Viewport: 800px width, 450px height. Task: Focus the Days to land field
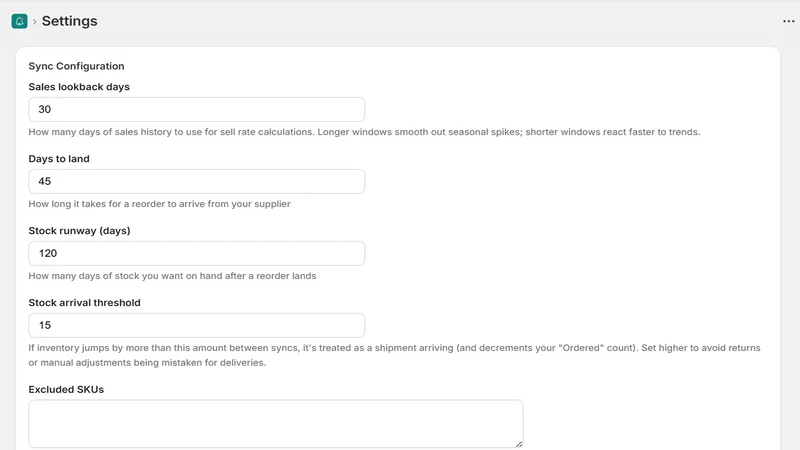pyautogui.click(x=196, y=181)
